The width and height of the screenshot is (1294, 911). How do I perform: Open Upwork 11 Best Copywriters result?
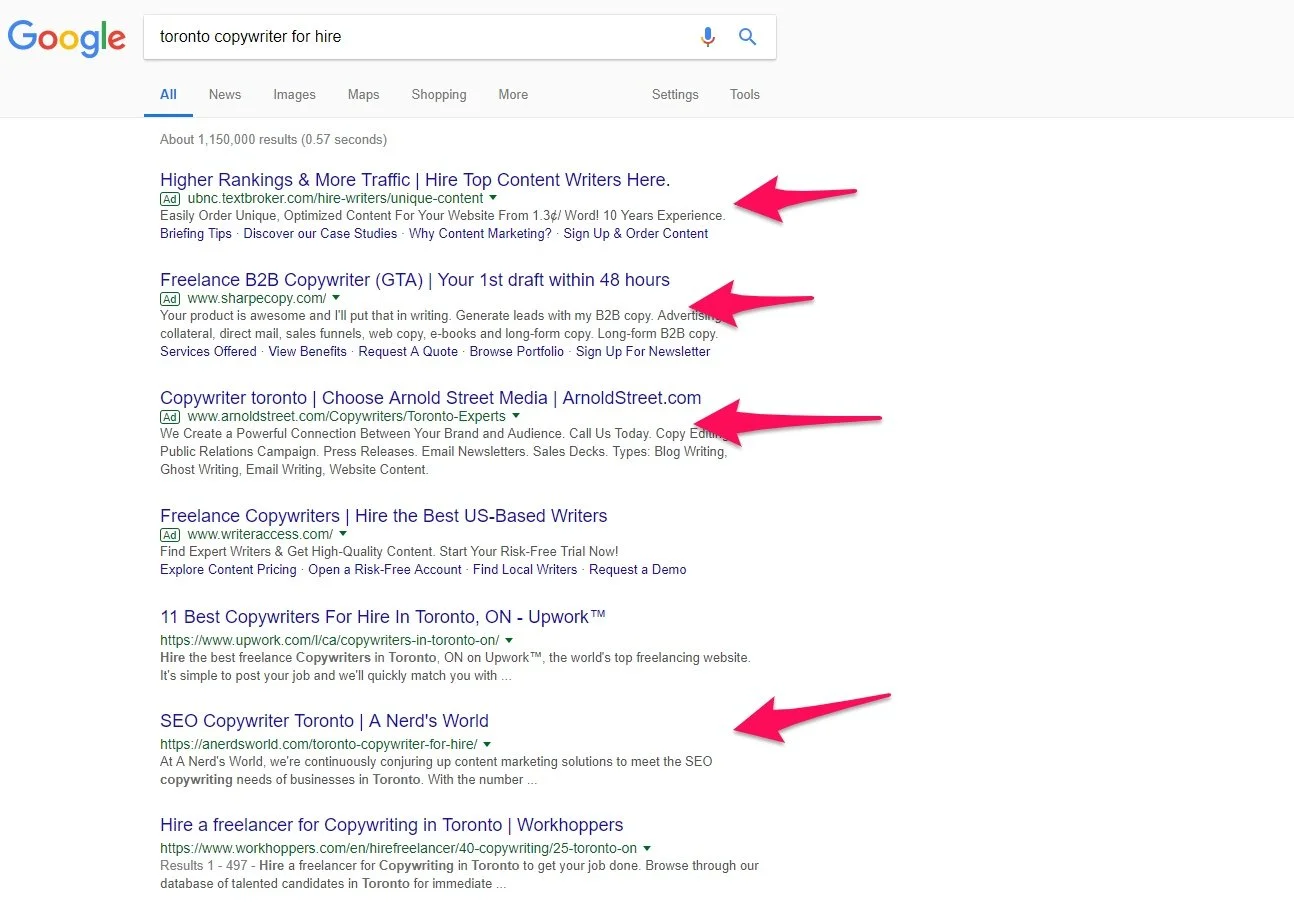click(383, 617)
